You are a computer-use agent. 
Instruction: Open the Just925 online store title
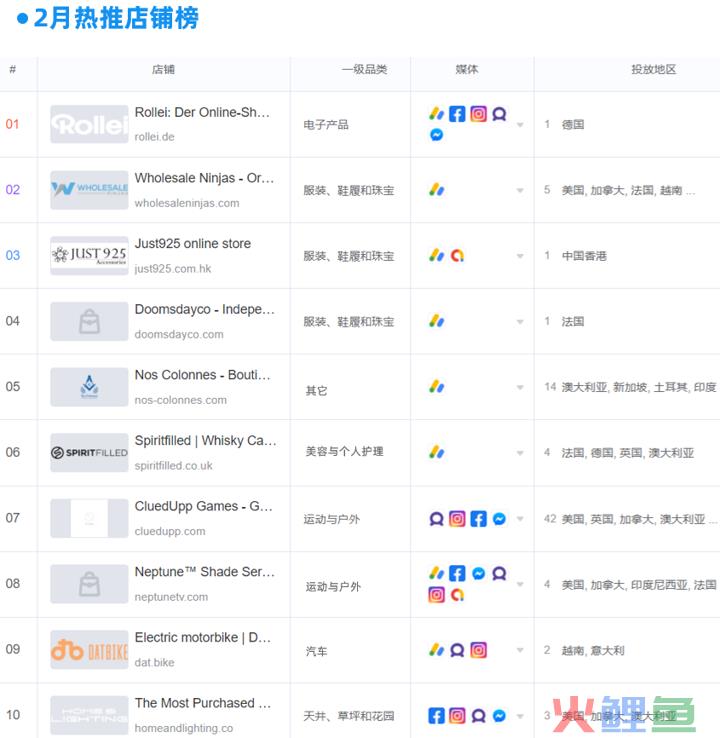pyautogui.click(x=192, y=243)
